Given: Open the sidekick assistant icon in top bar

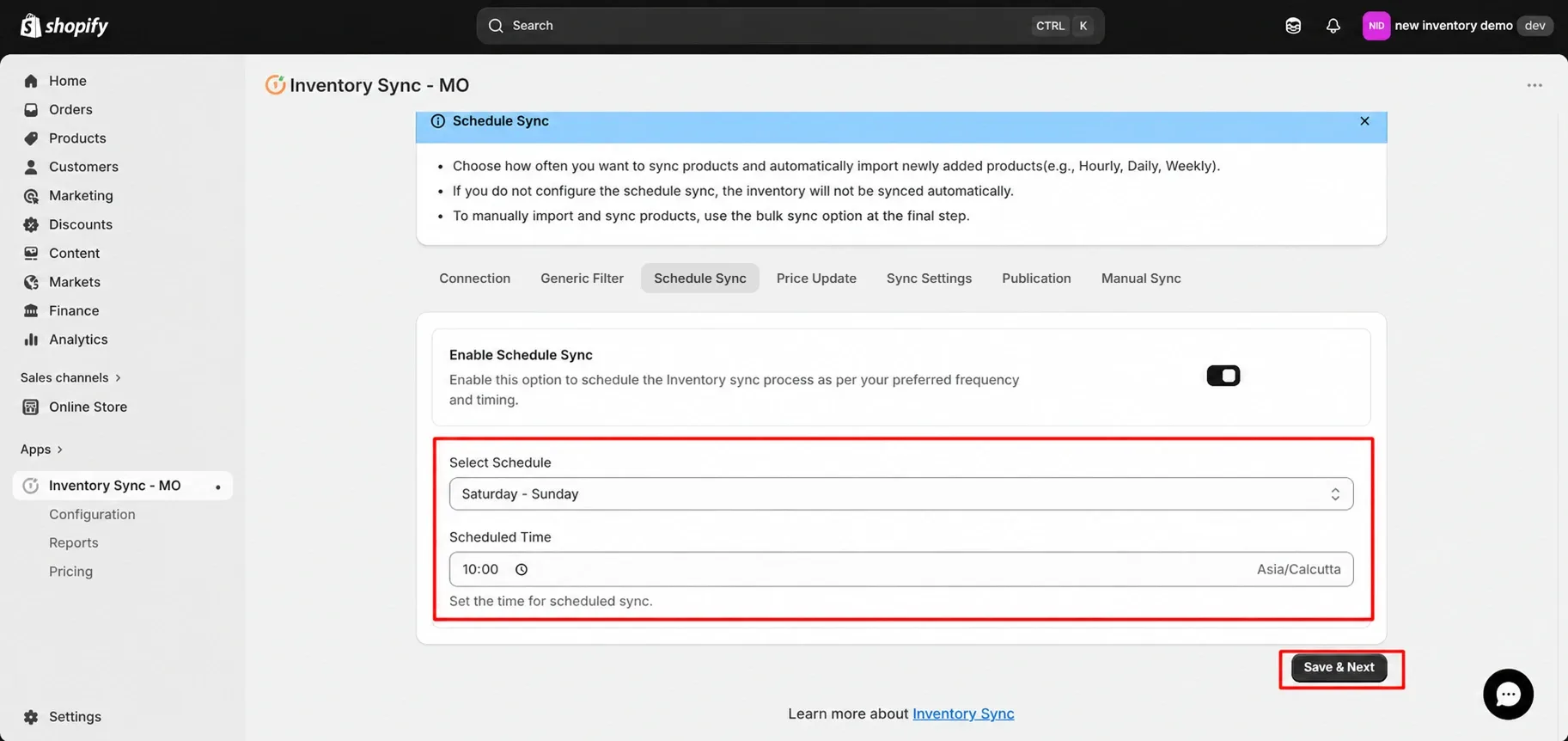Looking at the screenshot, I should pos(1293,26).
